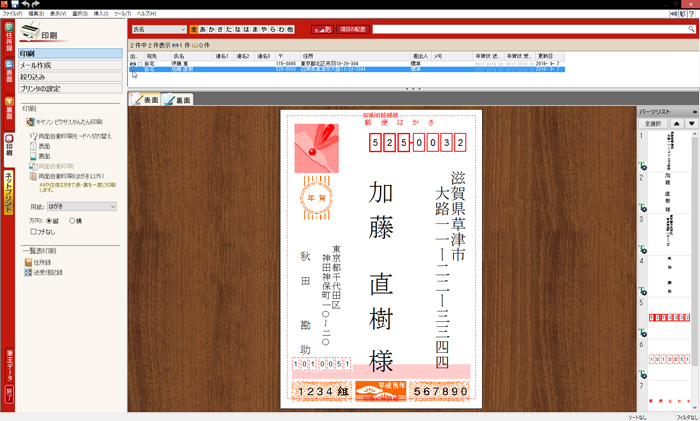
Task: Click the duplex auto-print mode switch icon
Action: click(x=33, y=135)
